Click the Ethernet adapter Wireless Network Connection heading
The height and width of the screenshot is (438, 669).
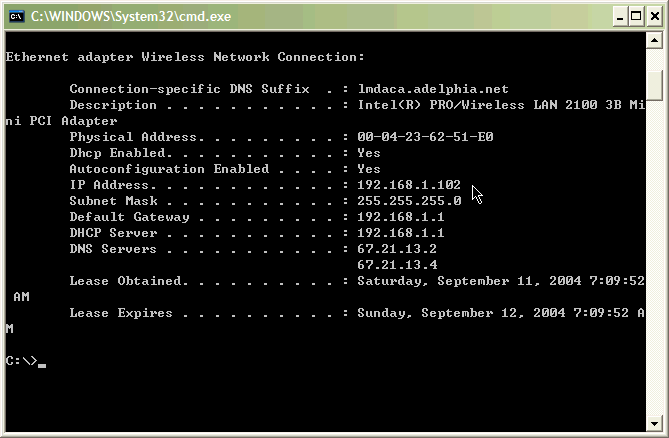[x=185, y=57]
